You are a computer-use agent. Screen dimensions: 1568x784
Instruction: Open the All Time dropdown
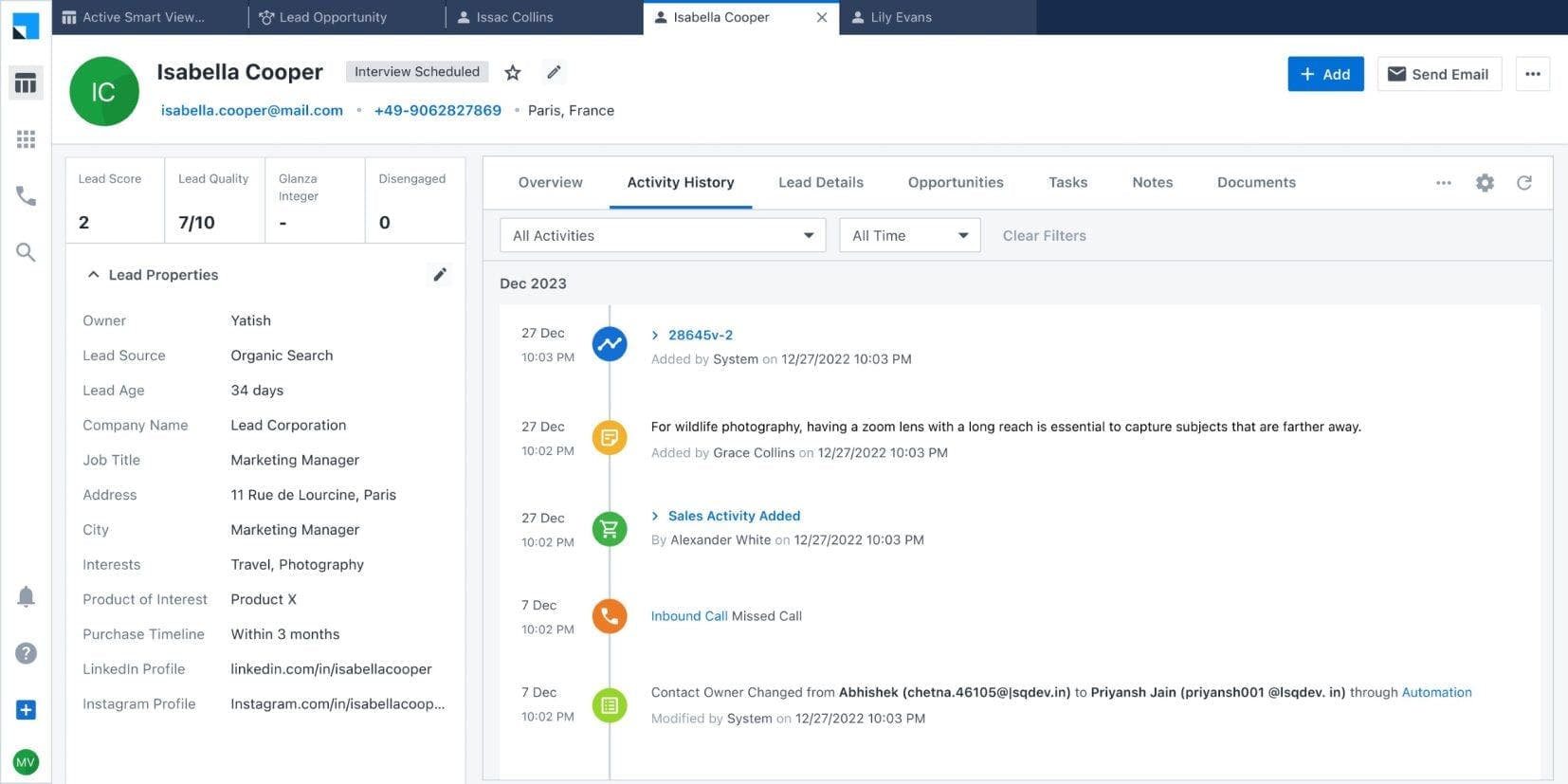click(910, 235)
